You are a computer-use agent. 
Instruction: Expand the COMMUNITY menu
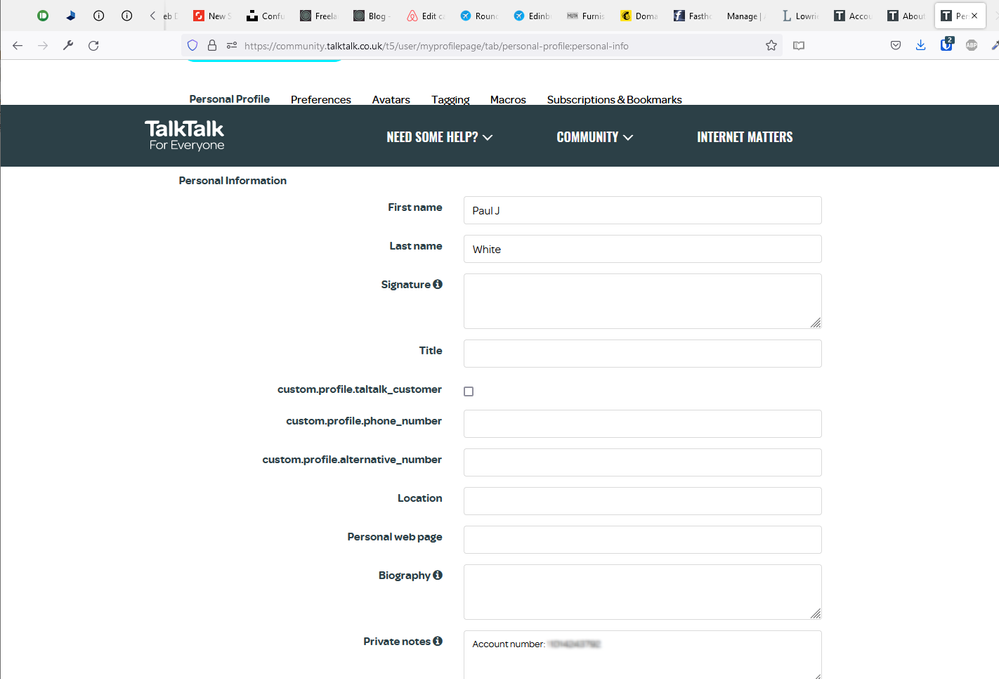click(x=594, y=137)
